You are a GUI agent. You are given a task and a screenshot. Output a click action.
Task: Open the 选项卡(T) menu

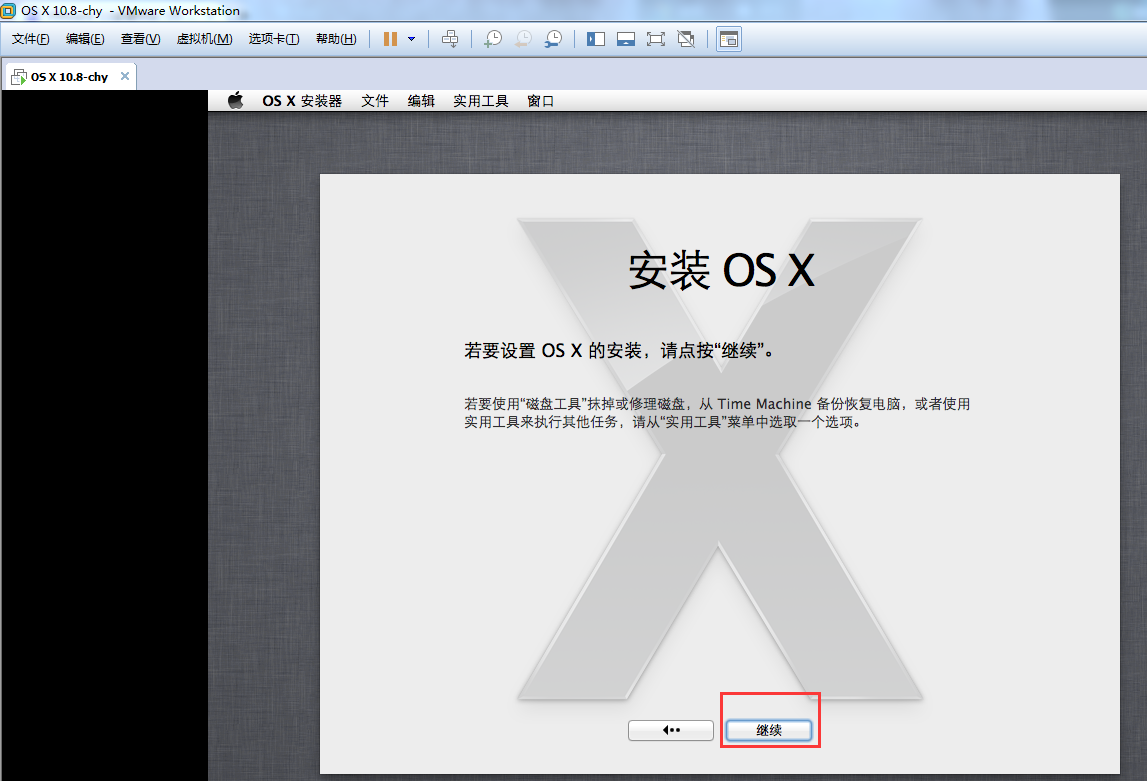[273, 39]
